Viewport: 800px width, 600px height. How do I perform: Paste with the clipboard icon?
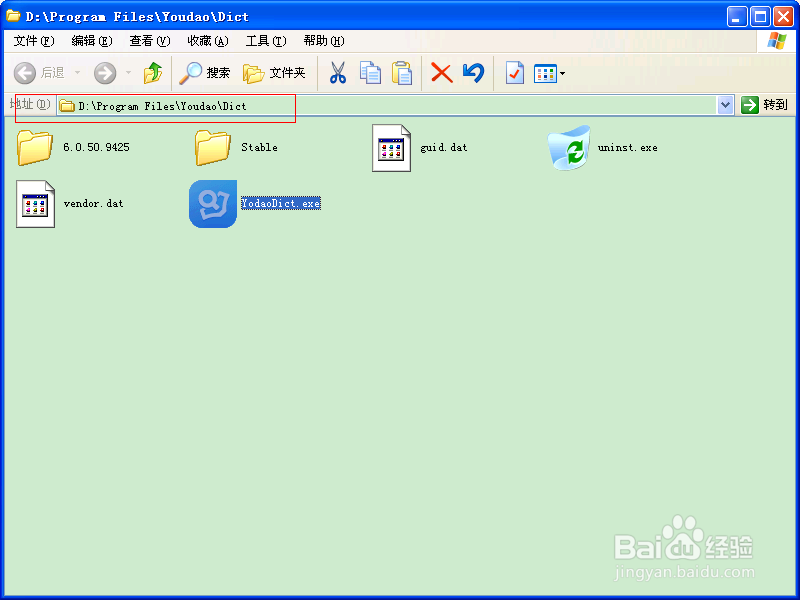tap(402, 73)
